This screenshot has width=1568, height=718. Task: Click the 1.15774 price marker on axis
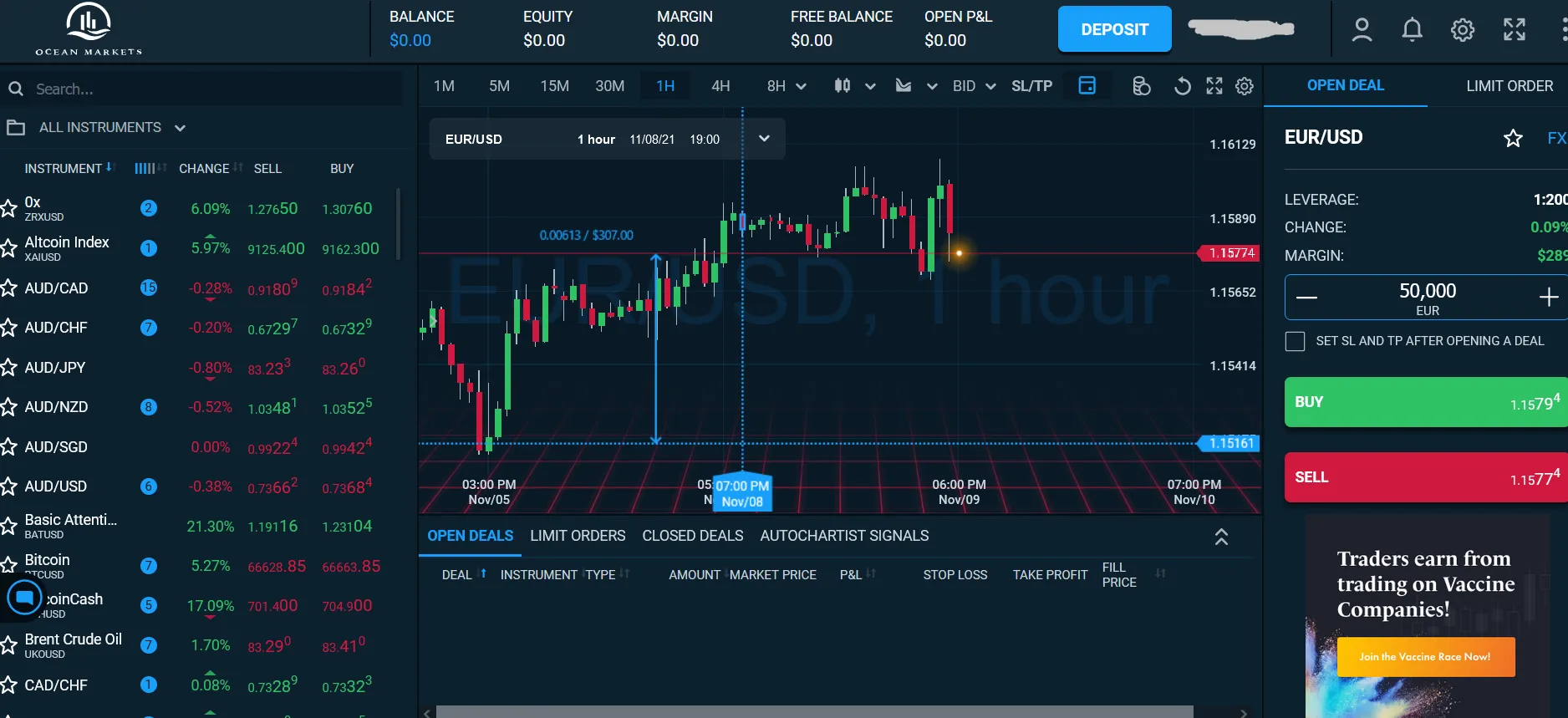[1229, 253]
